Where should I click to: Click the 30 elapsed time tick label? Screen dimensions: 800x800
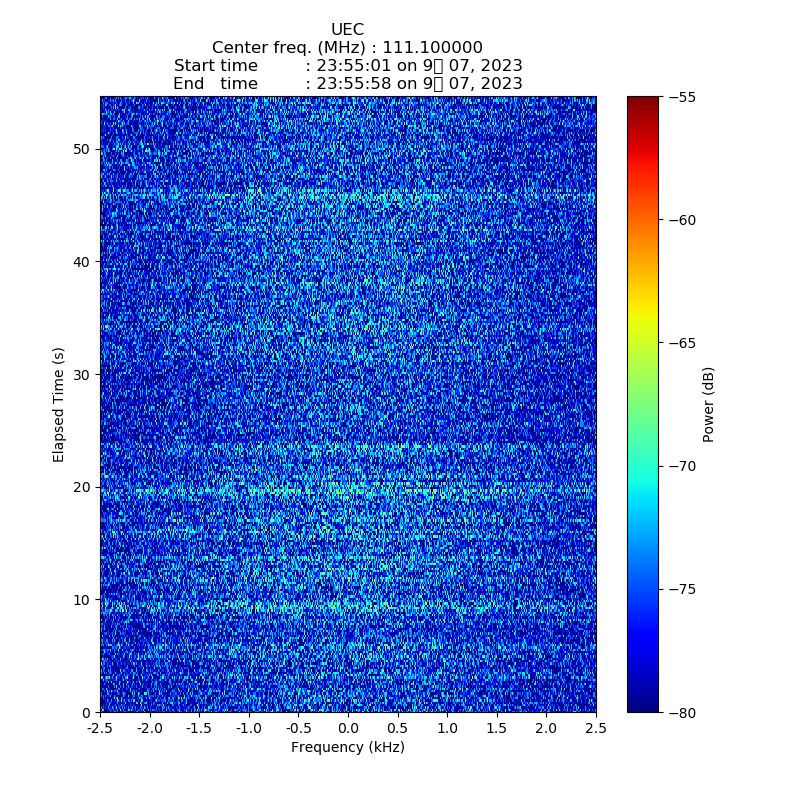coord(80,374)
